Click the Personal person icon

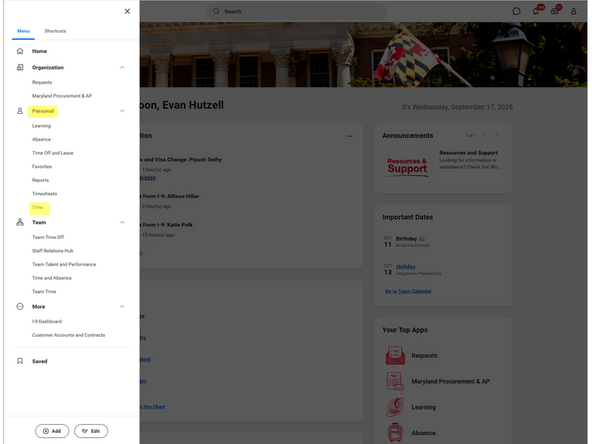[x=20, y=111]
